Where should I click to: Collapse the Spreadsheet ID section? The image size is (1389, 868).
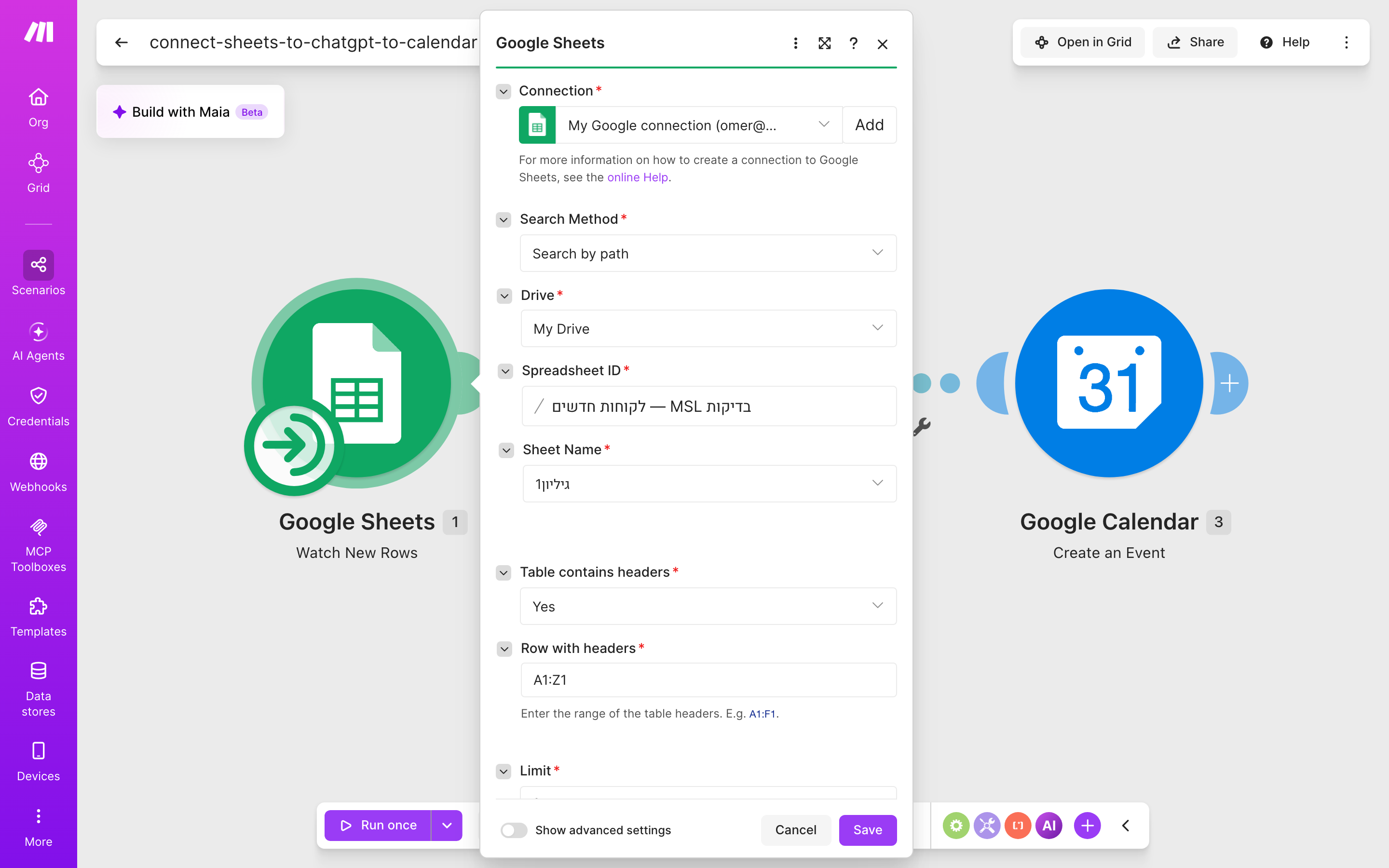pyautogui.click(x=505, y=371)
